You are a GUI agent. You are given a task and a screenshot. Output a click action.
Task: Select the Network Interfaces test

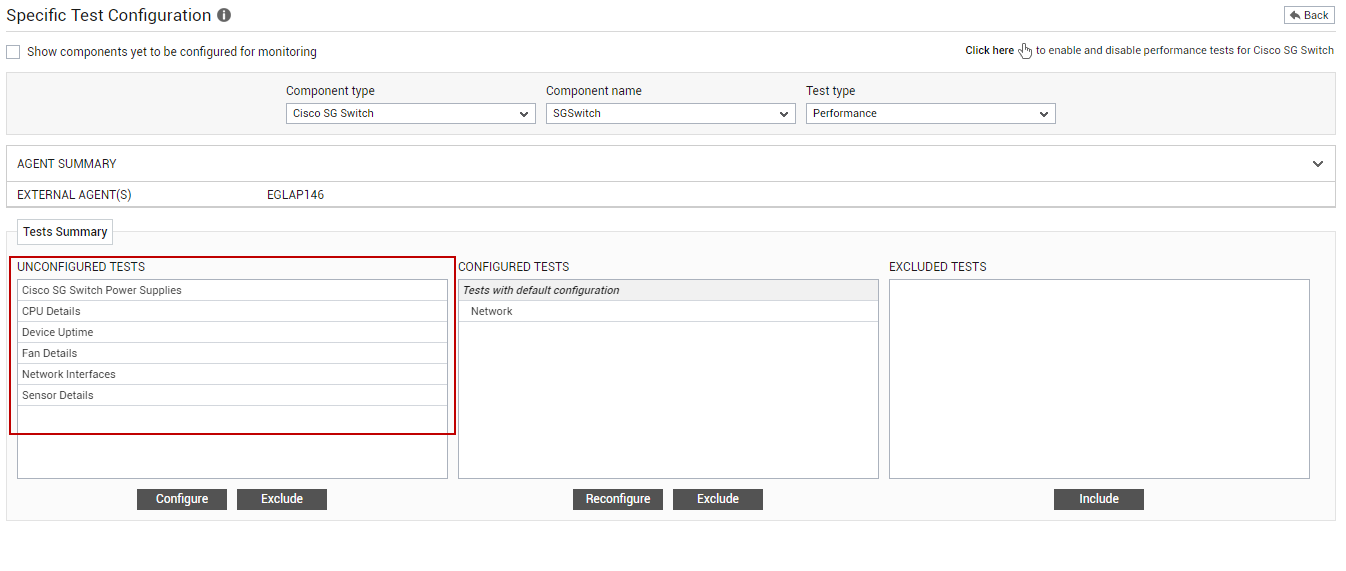(x=232, y=375)
